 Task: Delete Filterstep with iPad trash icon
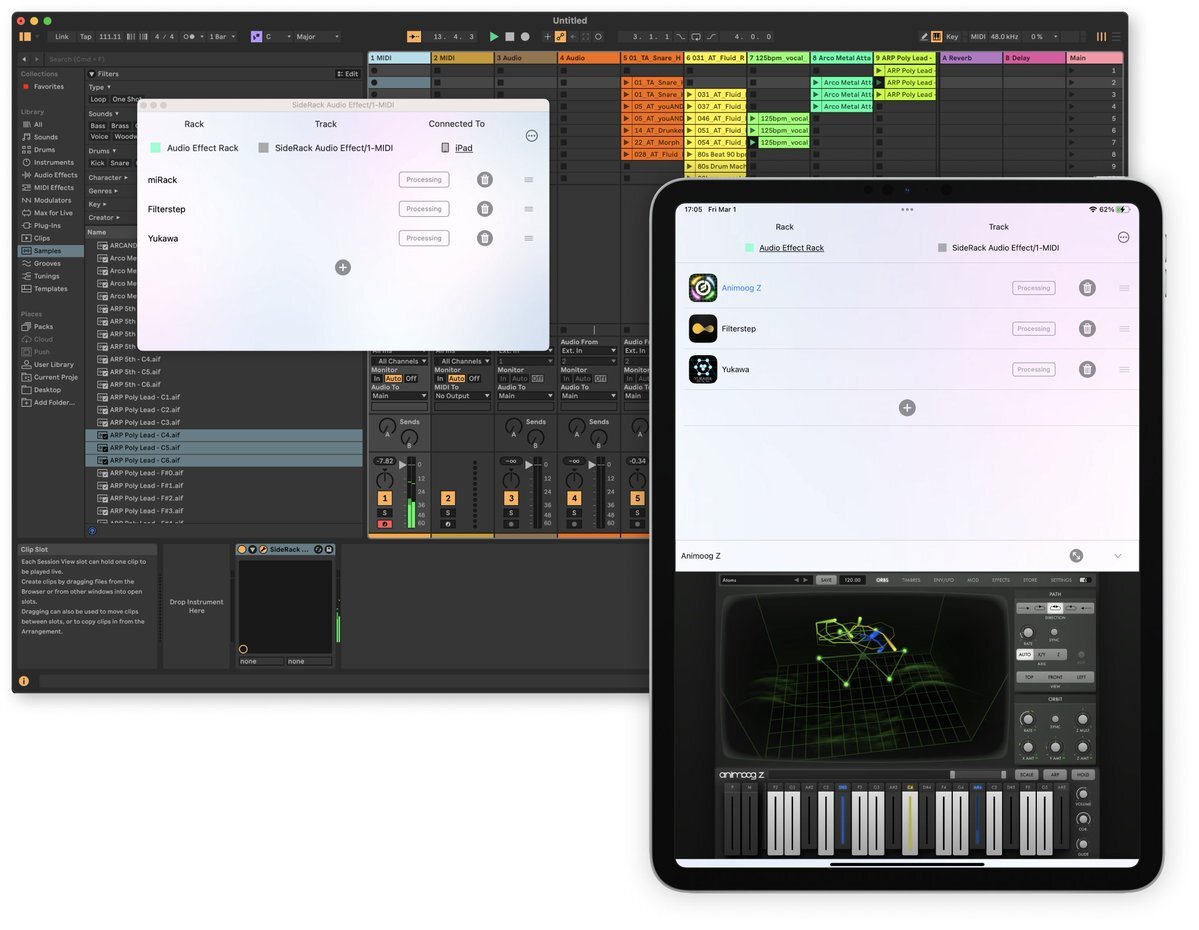(x=1087, y=328)
